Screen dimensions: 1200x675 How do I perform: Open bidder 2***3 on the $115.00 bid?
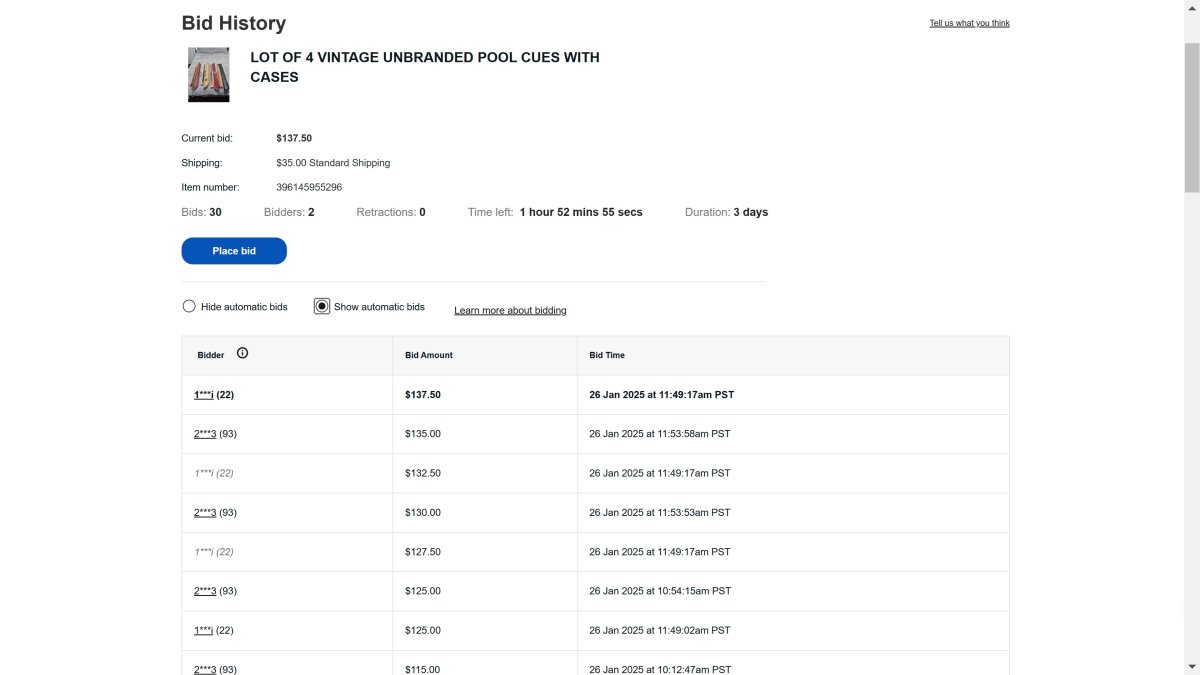pos(204,668)
